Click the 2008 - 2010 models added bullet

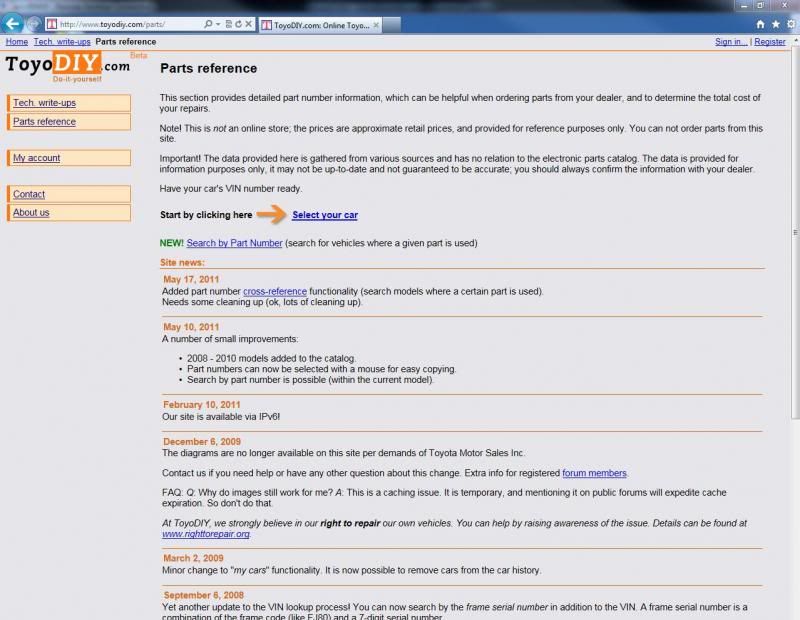(x=271, y=358)
